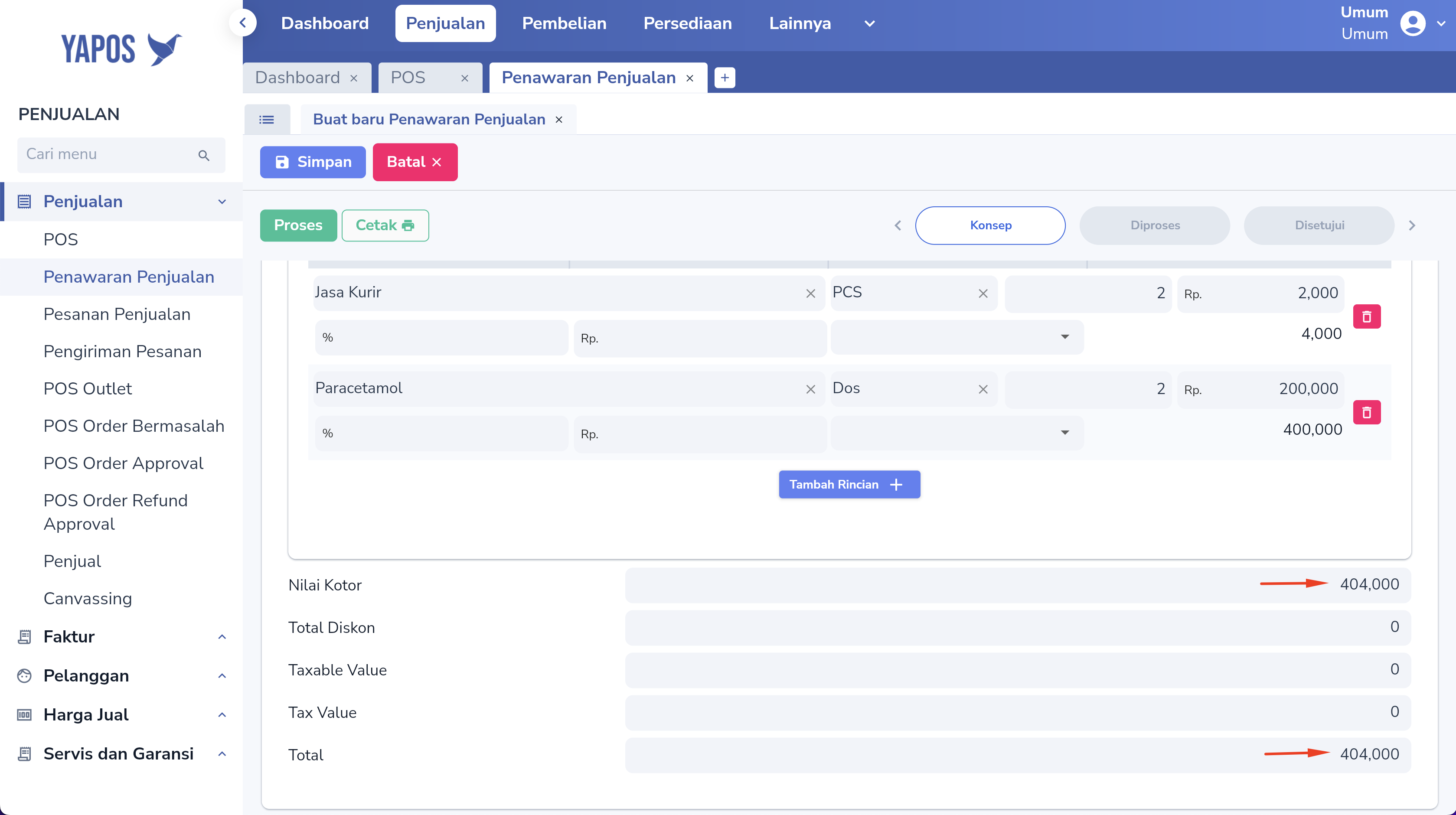Collapse the sidebar with the back chevron
Screen dimensions: 1456x815
click(x=243, y=23)
